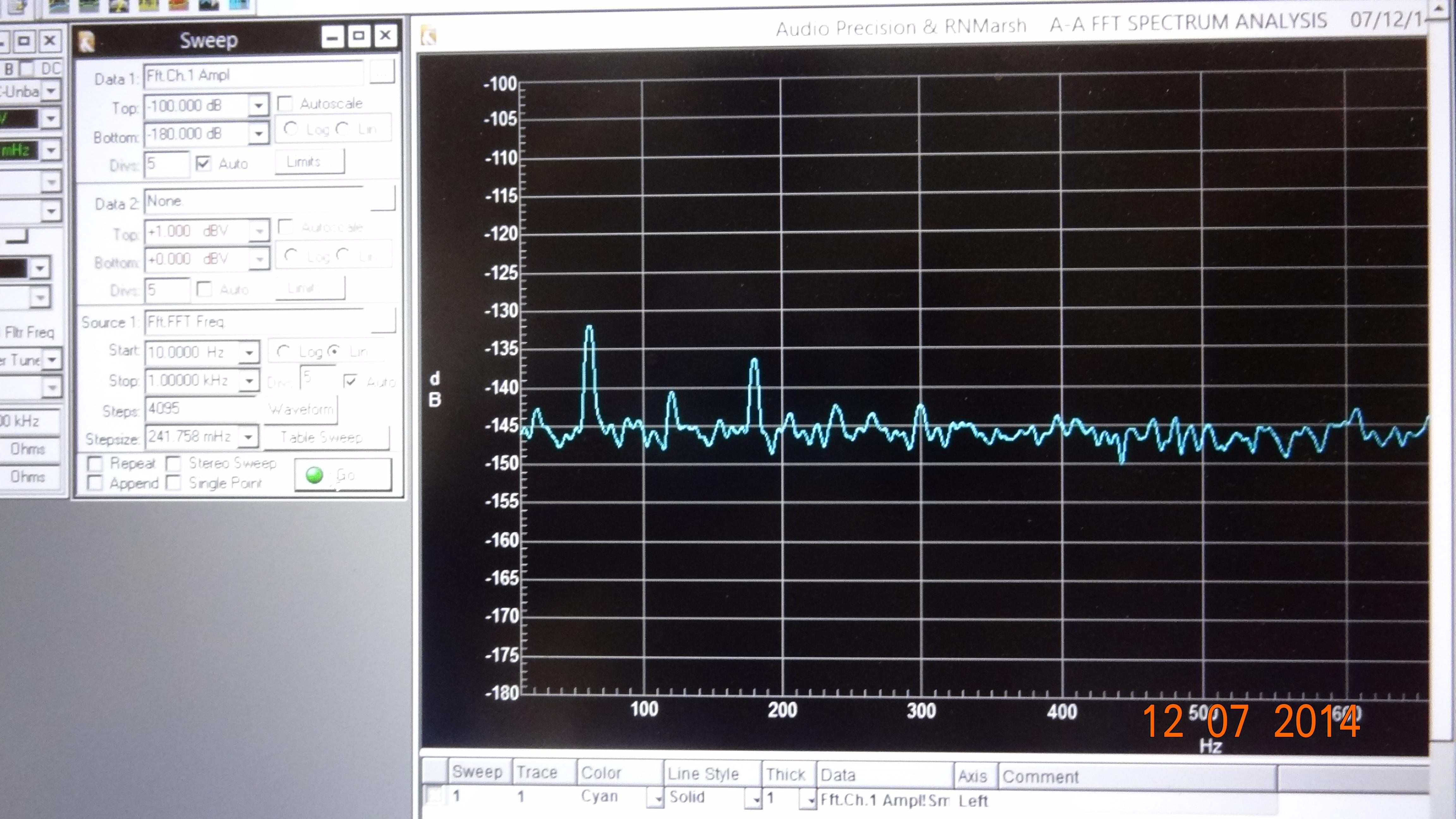This screenshot has height=819, width=1456.
Task: Click the Table Sweep button
Action: point(327,437)
